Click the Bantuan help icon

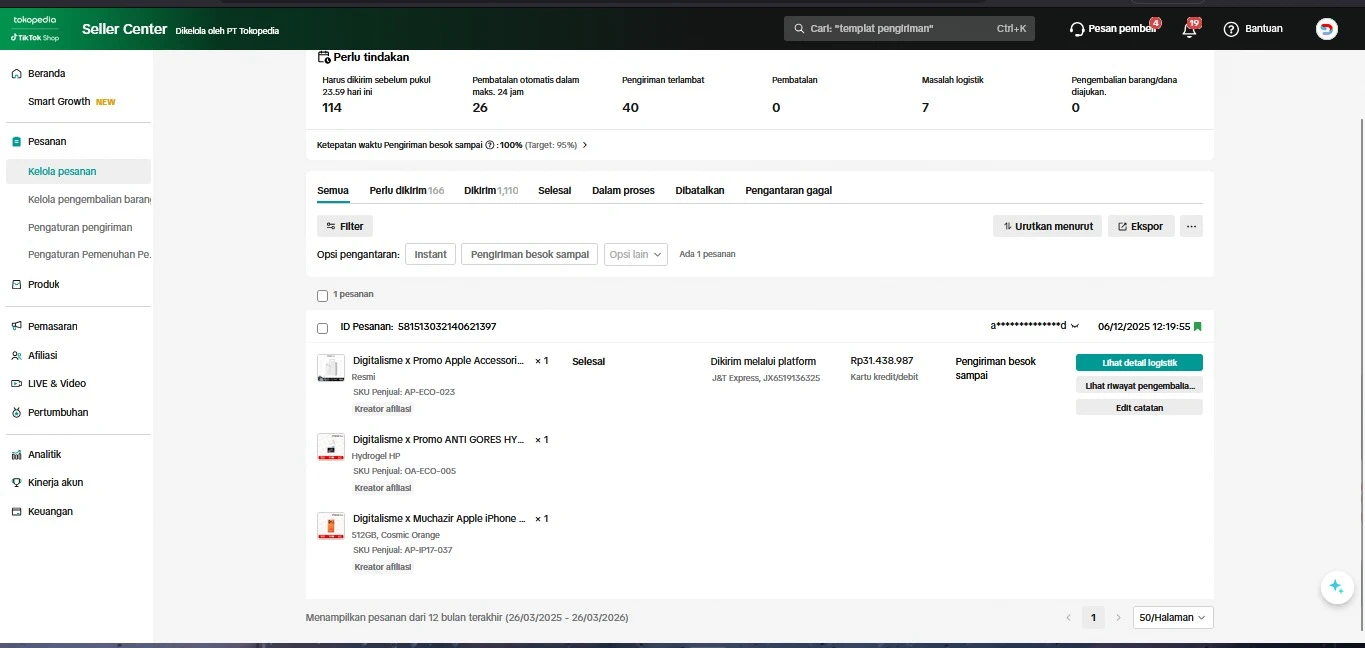[x=1231, y=29]
